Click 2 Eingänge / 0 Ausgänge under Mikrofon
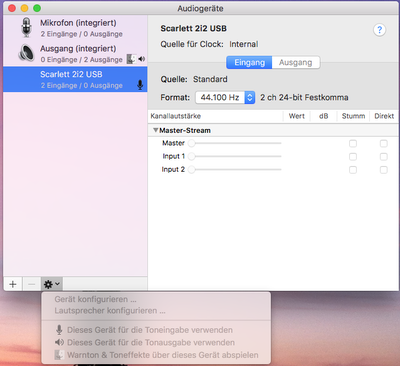Image resolution: width=400 pixels, height=366 pixels. [82, 34]
